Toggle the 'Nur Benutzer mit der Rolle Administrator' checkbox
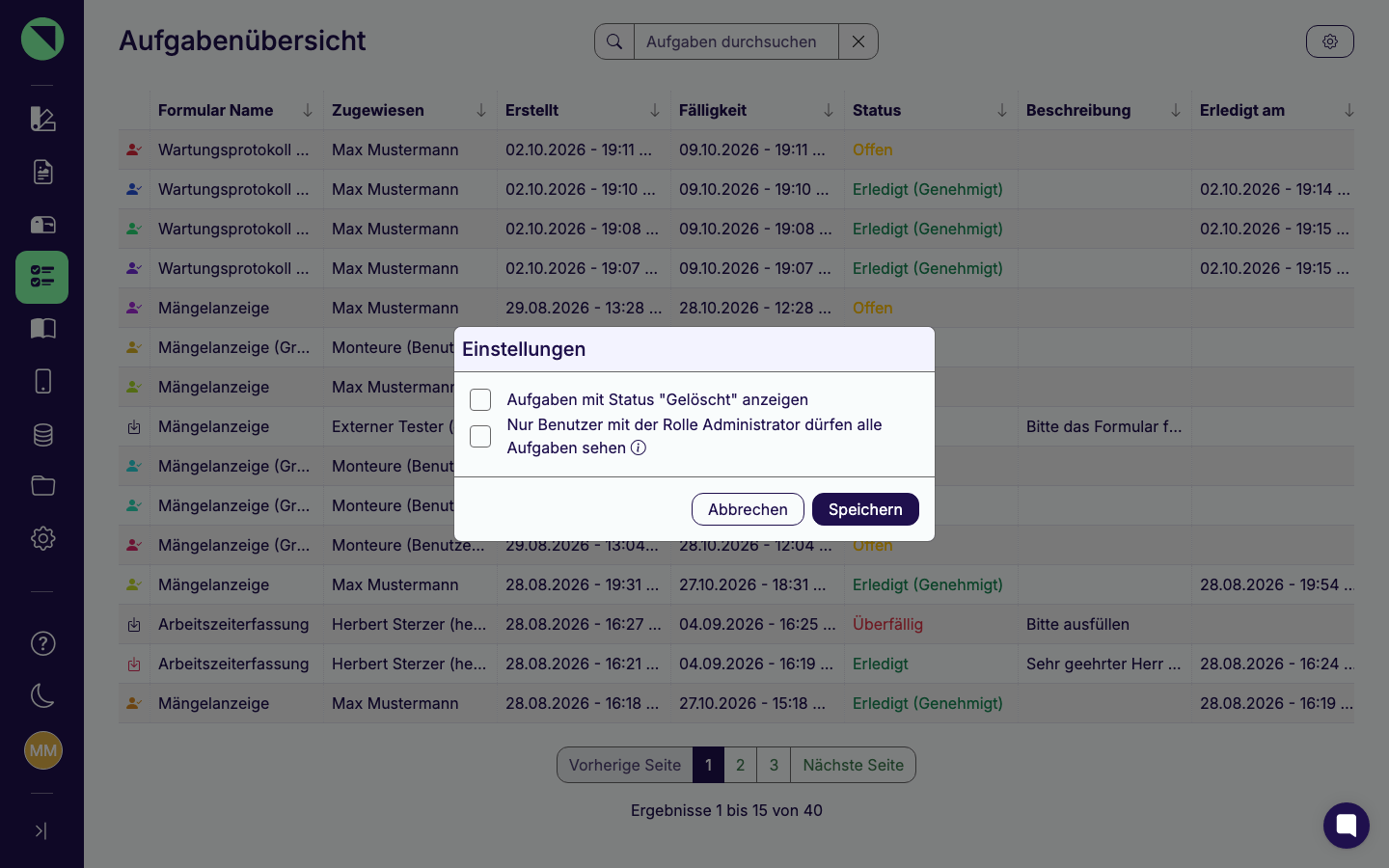The height and width of the screenshot is (868, 1389). pos(480,436)
